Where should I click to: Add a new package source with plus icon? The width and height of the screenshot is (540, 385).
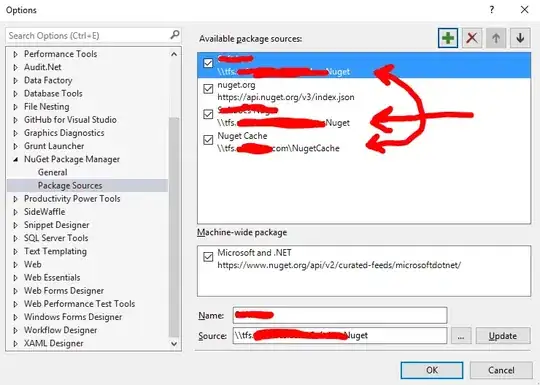pyautogui.click(x=448, y=38)
